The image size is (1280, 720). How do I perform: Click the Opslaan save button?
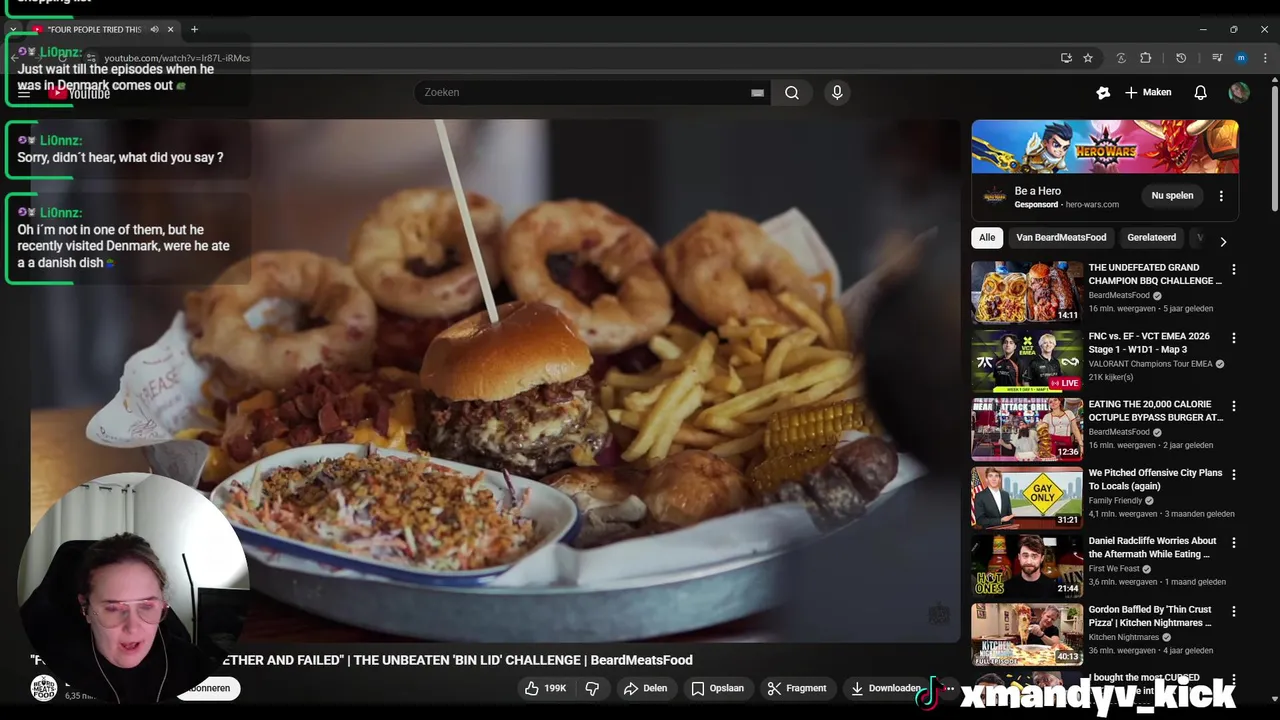717,688
